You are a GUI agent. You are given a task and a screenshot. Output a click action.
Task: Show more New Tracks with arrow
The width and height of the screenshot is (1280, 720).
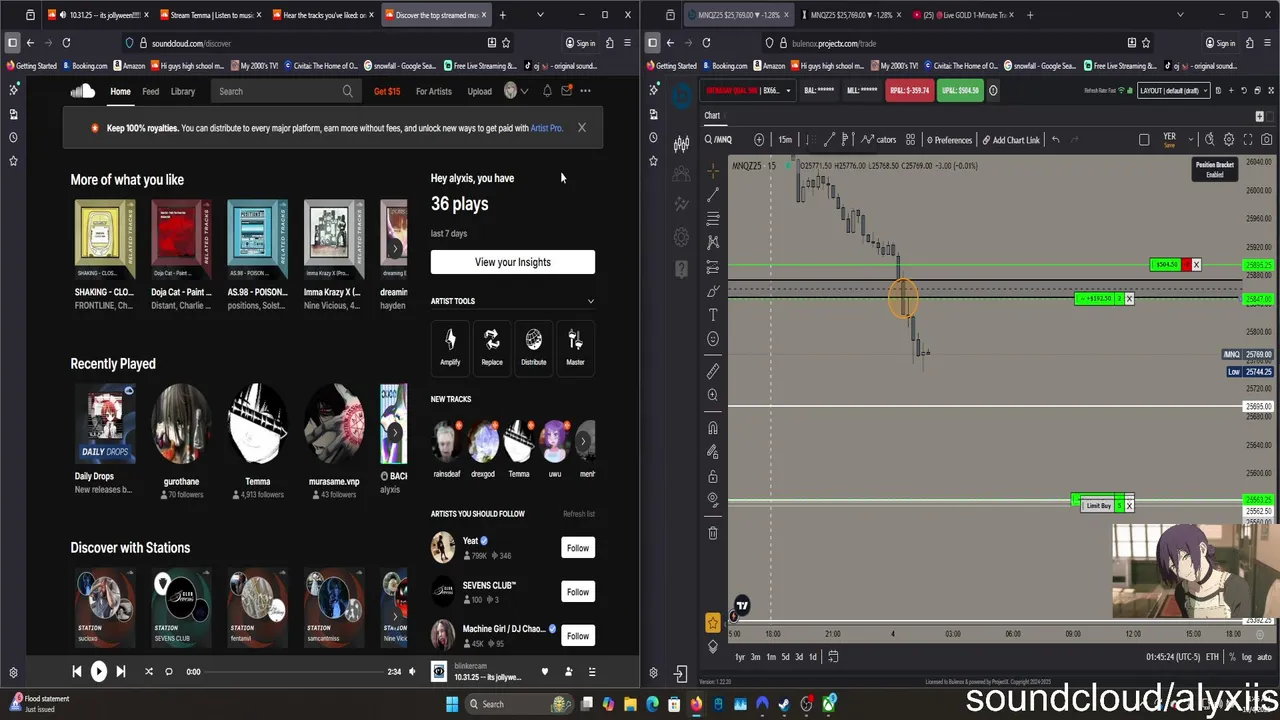click(584, 441)
